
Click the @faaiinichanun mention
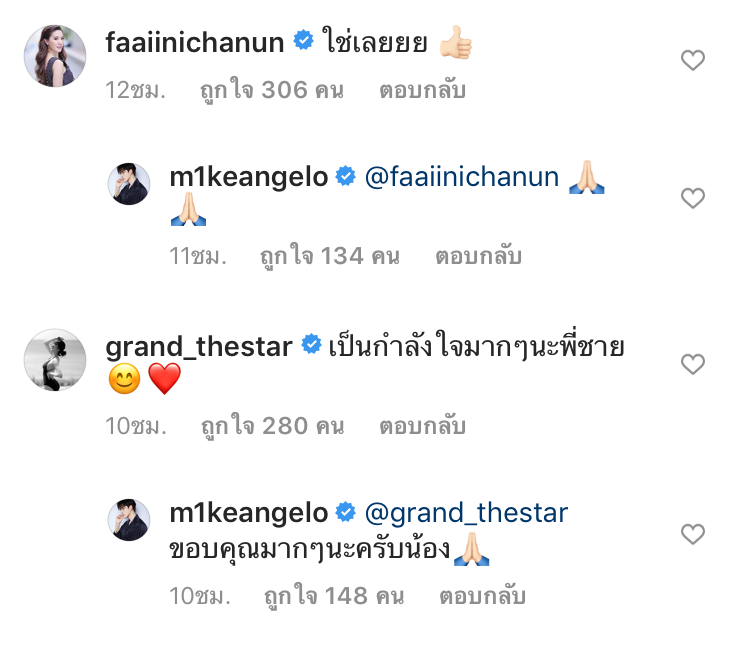(x=461, y=178)
